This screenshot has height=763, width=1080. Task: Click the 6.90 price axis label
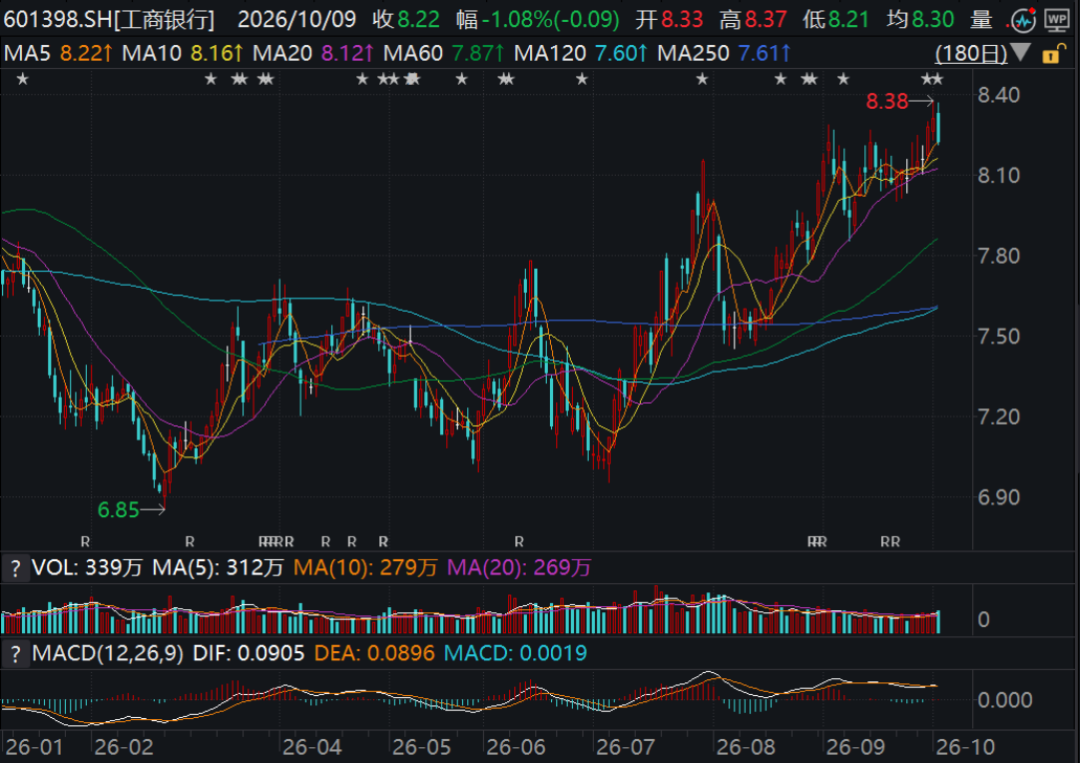click(999, 498)
